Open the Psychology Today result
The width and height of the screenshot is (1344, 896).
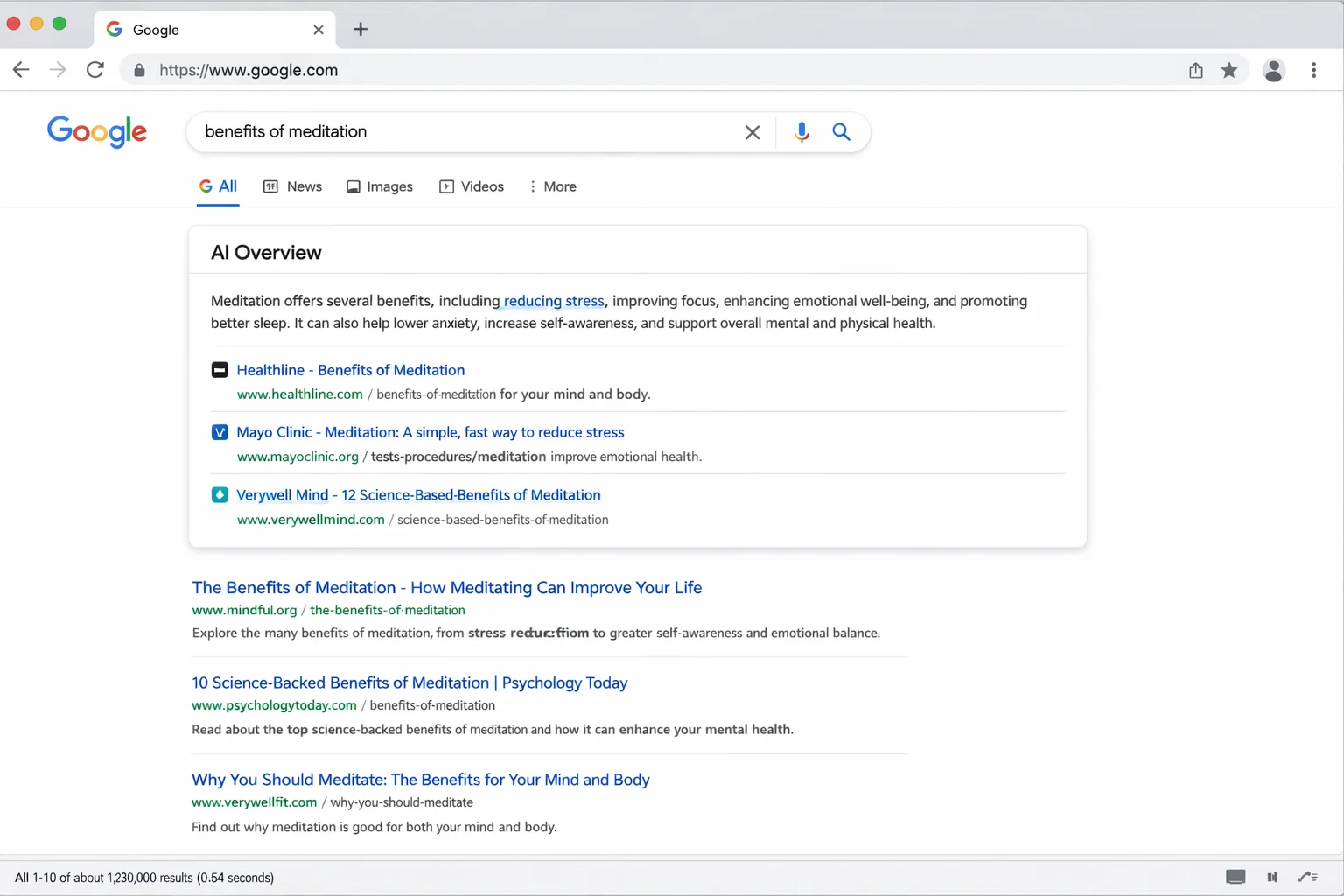pyautogui.click(x=409, y=682)
